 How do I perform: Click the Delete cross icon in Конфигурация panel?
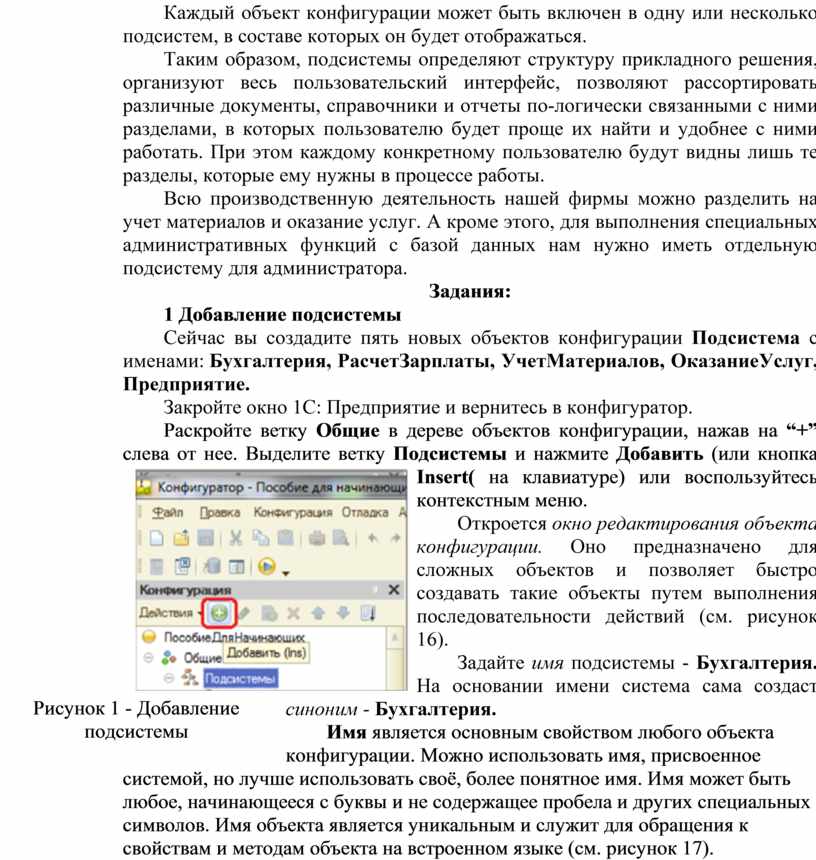click(x=294, y=613)
